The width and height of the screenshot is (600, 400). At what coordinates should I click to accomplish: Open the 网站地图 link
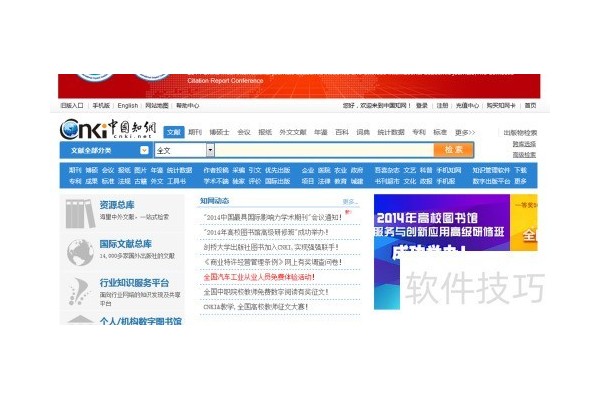tap(157, 105)
